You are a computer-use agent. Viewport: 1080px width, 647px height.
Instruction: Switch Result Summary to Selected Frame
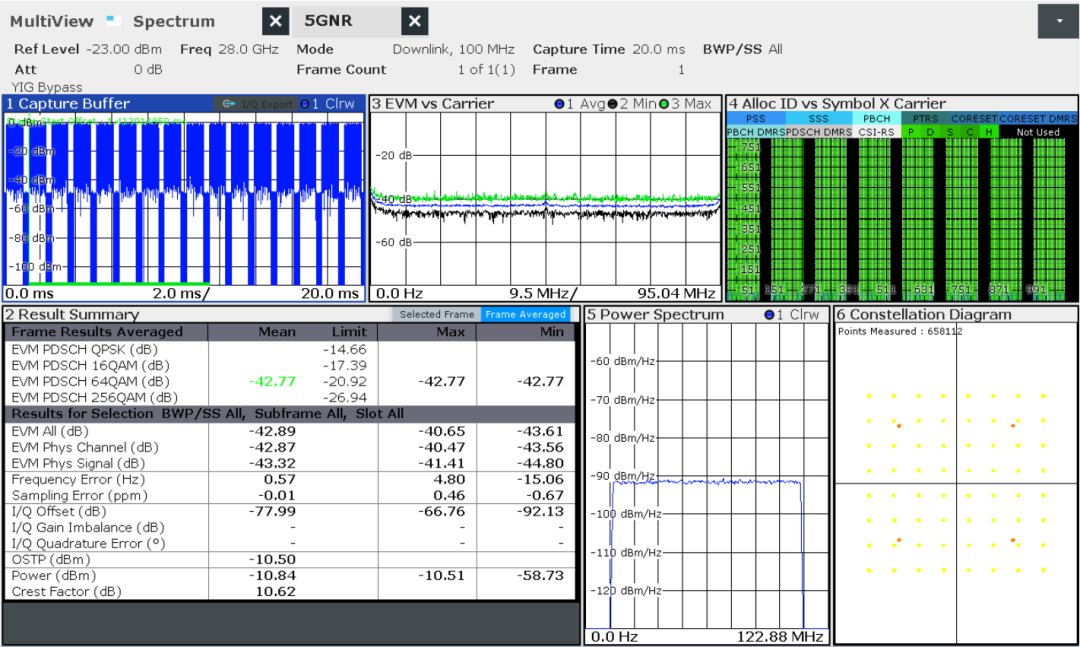click(x=437, y=314)
